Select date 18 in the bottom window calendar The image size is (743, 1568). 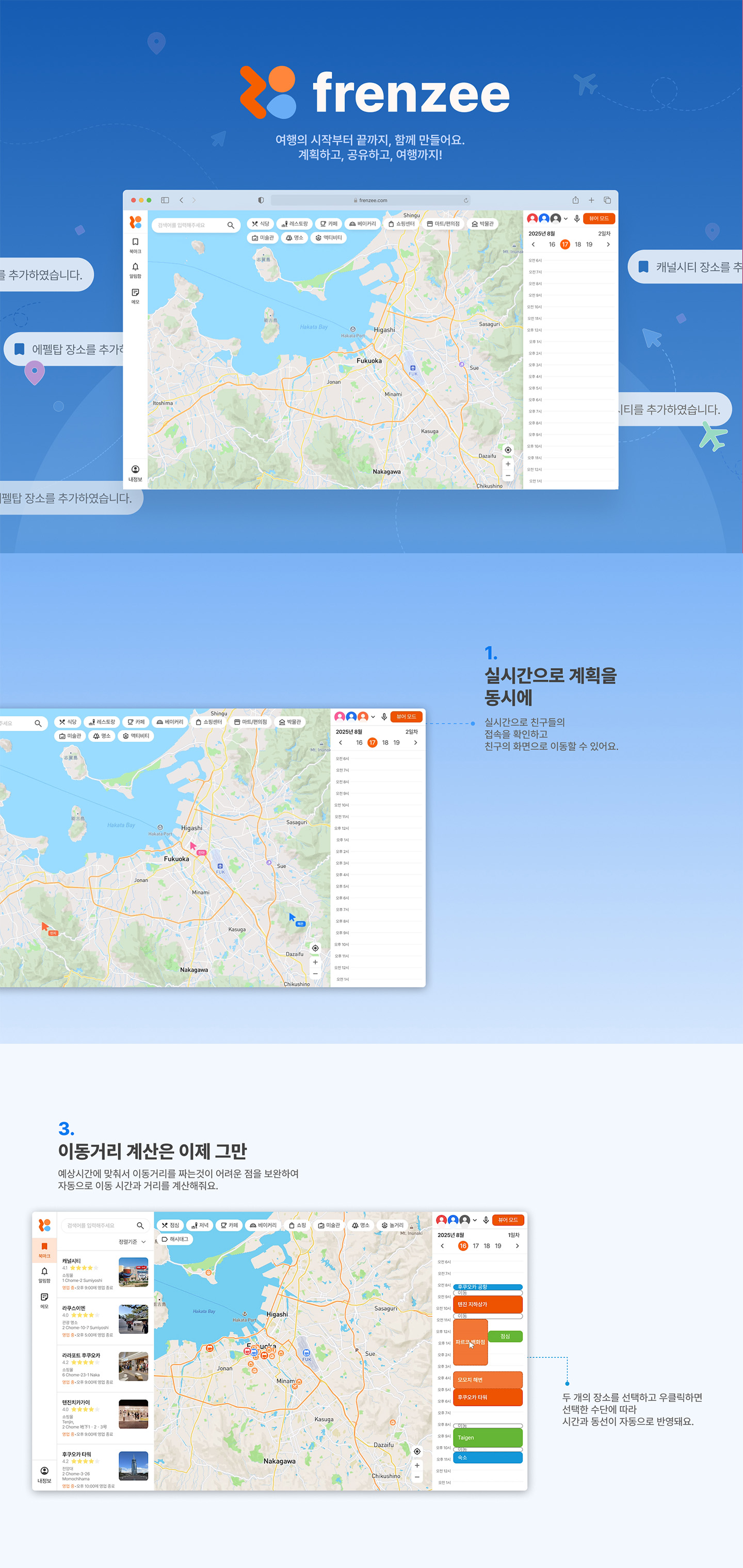click(487, 1246)
